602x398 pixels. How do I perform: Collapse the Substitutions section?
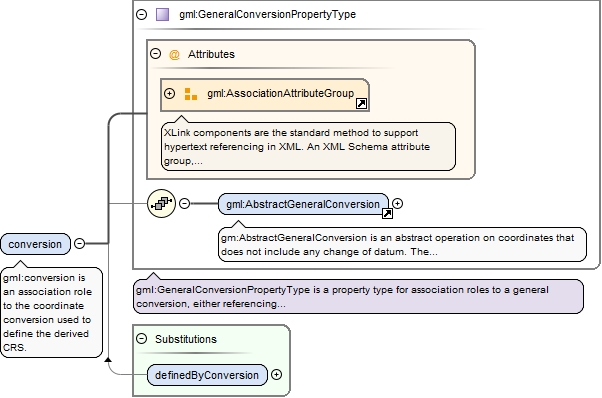142,339
